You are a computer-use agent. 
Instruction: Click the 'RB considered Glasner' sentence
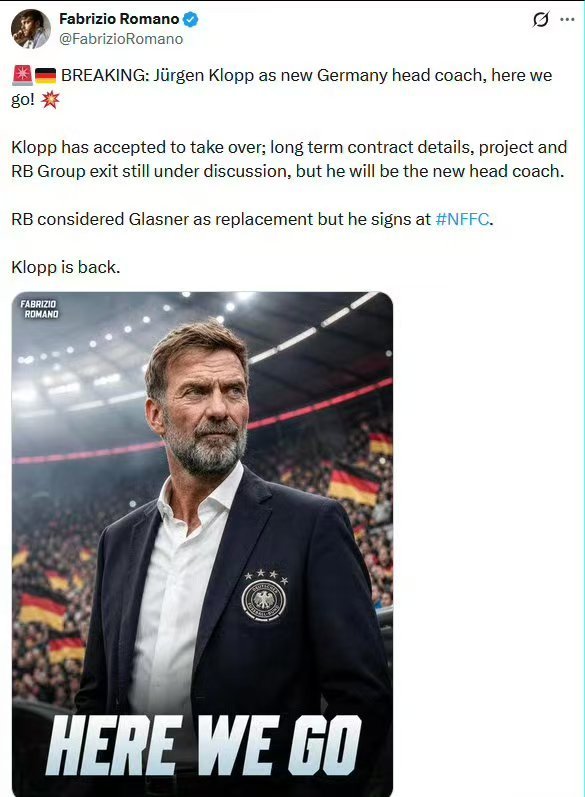[x=253, y=219]
